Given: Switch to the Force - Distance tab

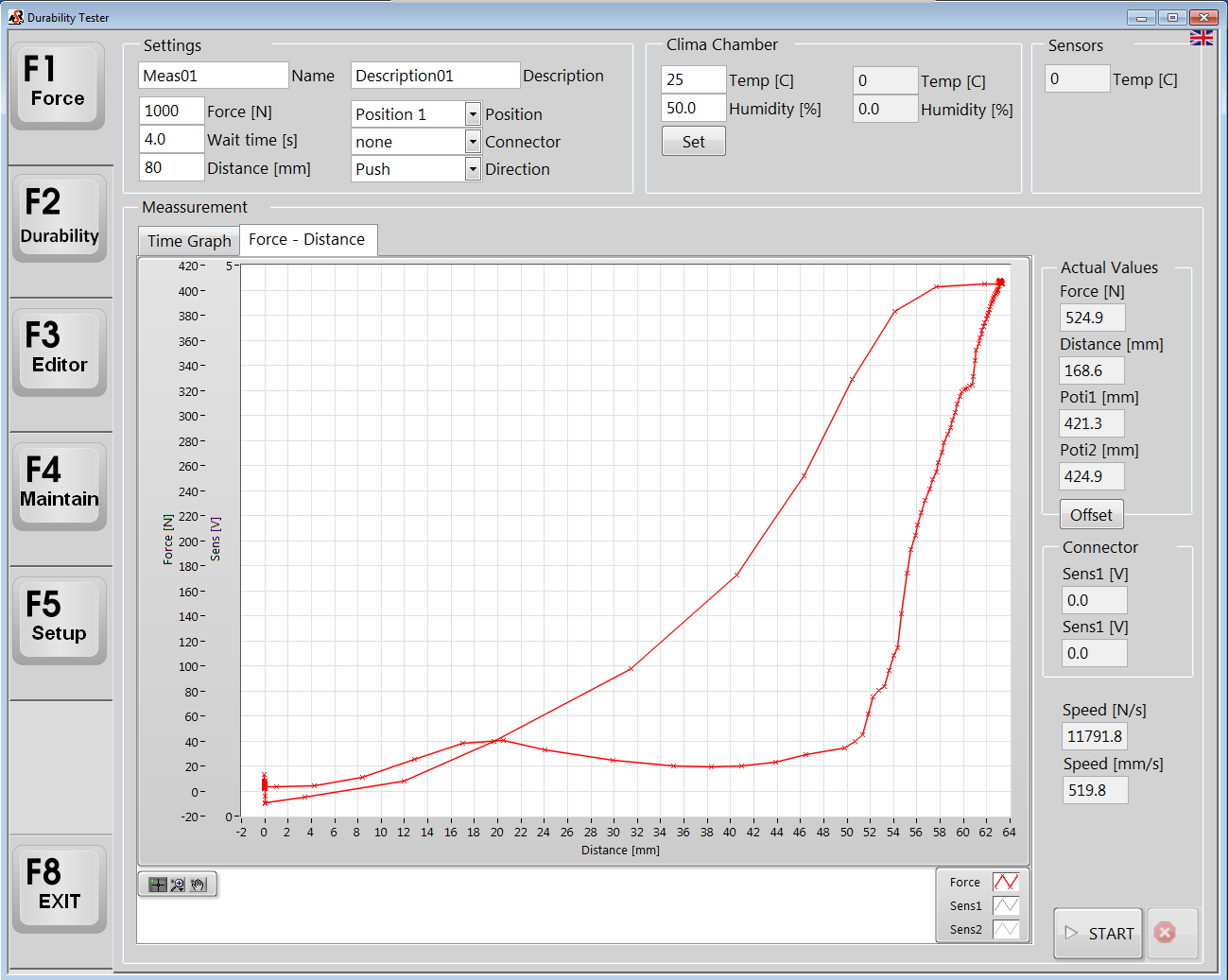Looking at the screenshot, I should click(307, 239).
